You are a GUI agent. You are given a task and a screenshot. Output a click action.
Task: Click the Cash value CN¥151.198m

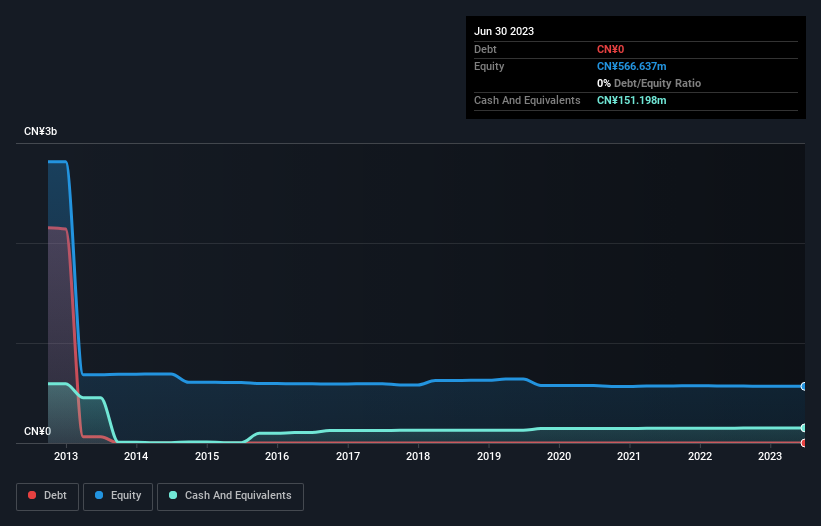pos(631,100)
